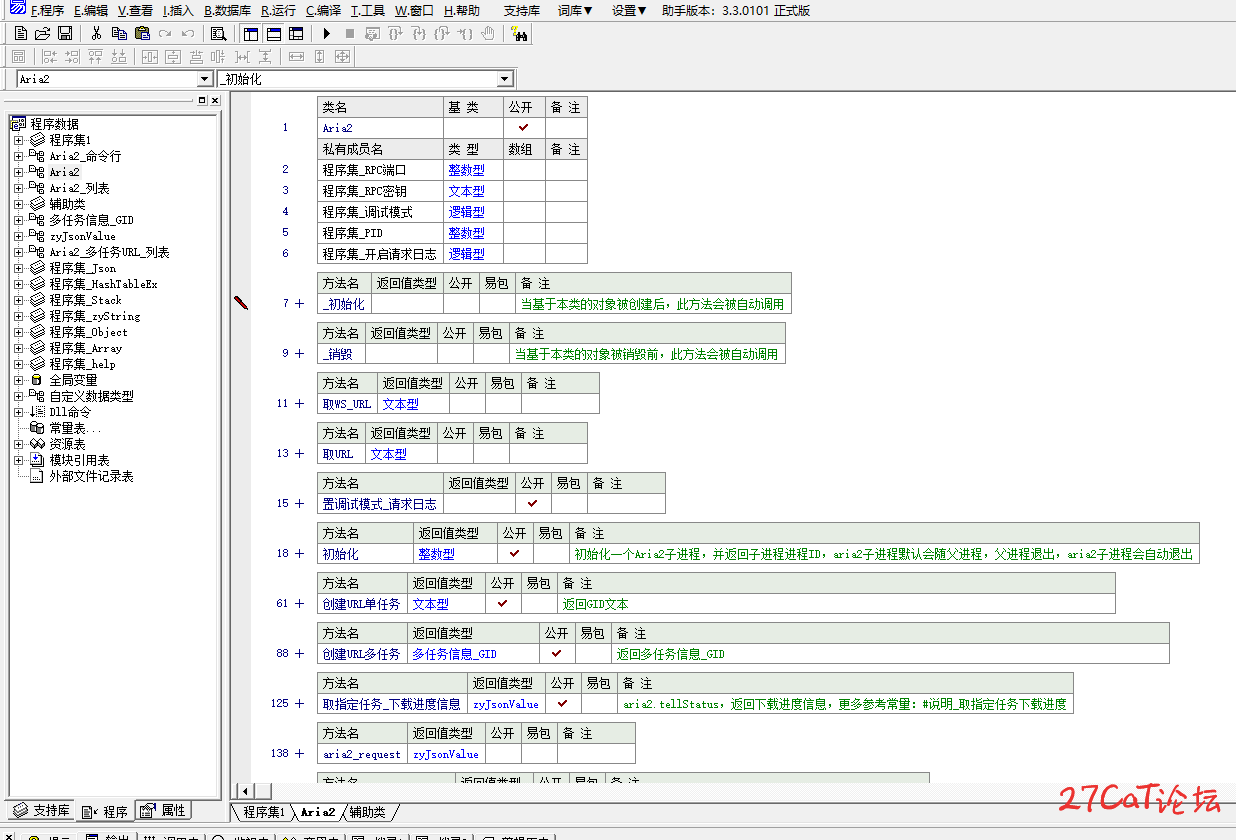The height and width of the screenshot is (840, 1236).
Task: Click the empty 易包 cell for _销毁
Action: pos(491,354)
